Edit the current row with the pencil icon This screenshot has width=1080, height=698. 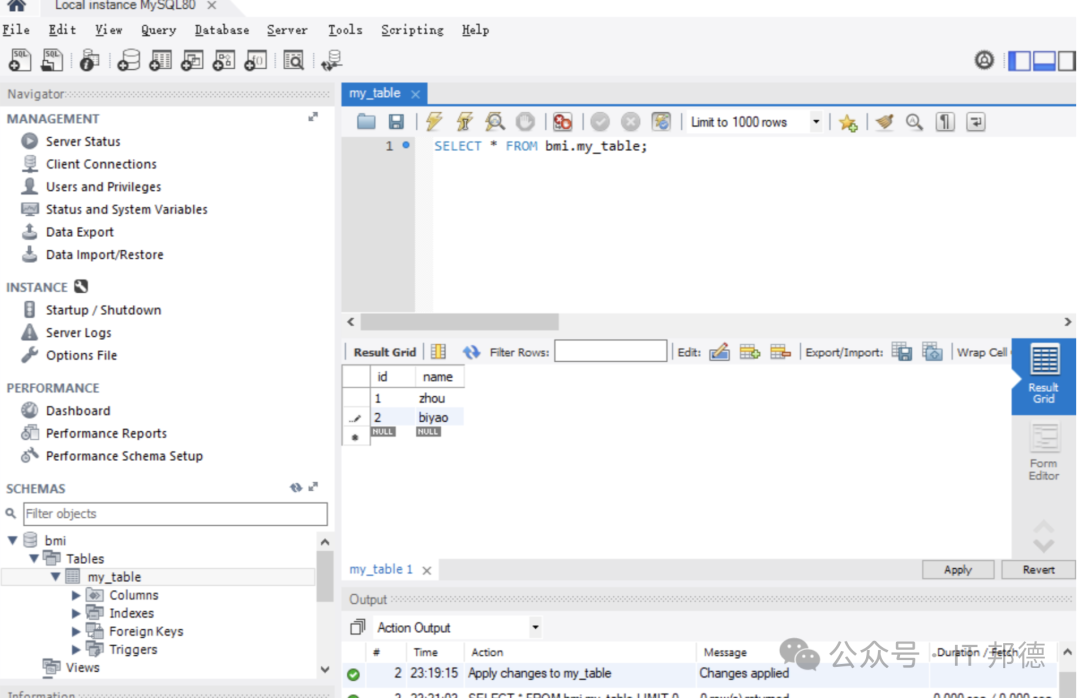click(719, 352)
